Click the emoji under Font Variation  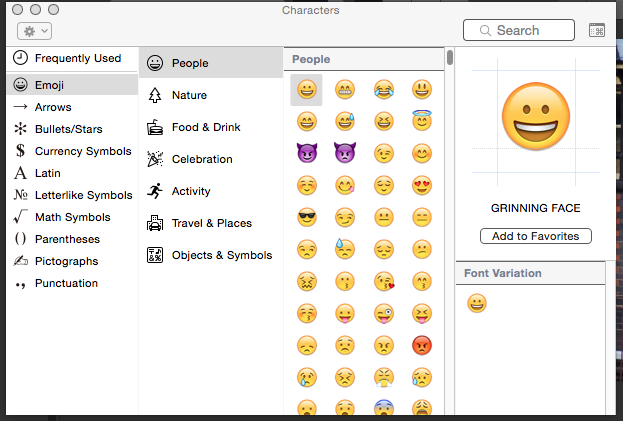point(477,303)
